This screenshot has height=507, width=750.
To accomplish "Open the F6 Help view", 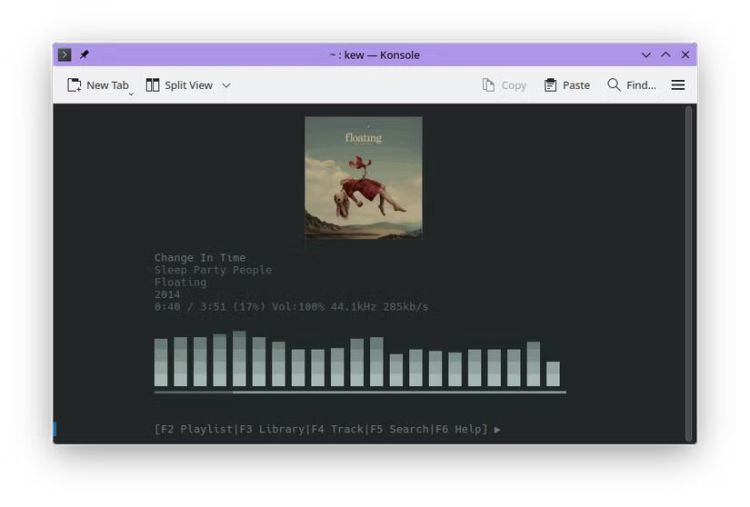I will [460, 429].
